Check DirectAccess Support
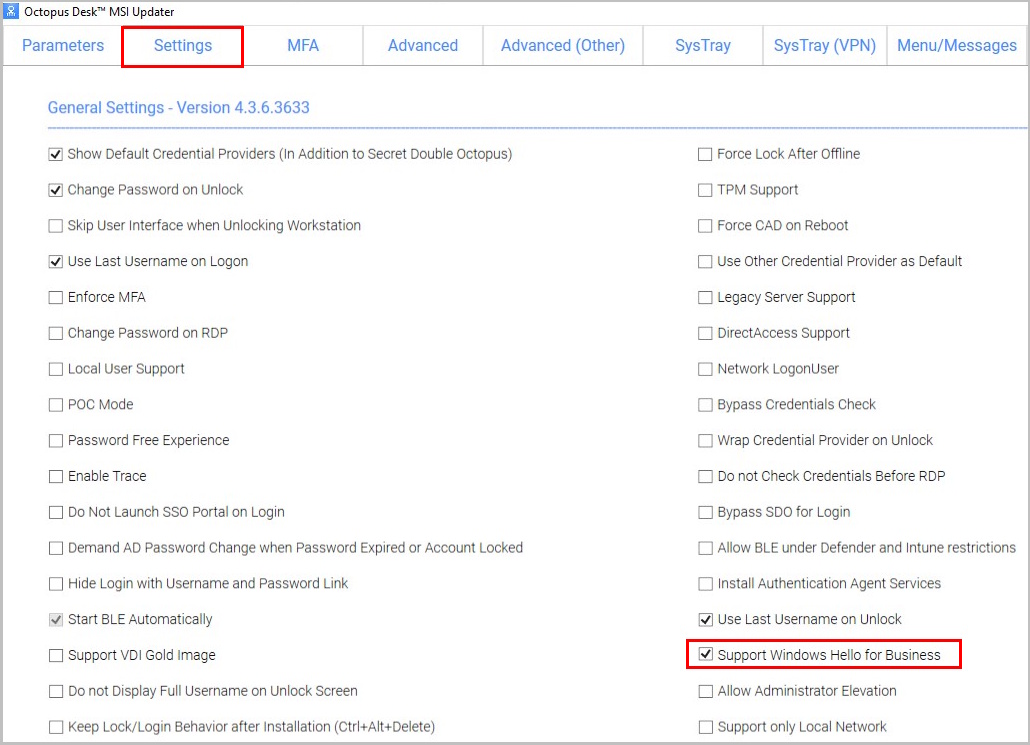1030x745 pixels. click(705, 334)
